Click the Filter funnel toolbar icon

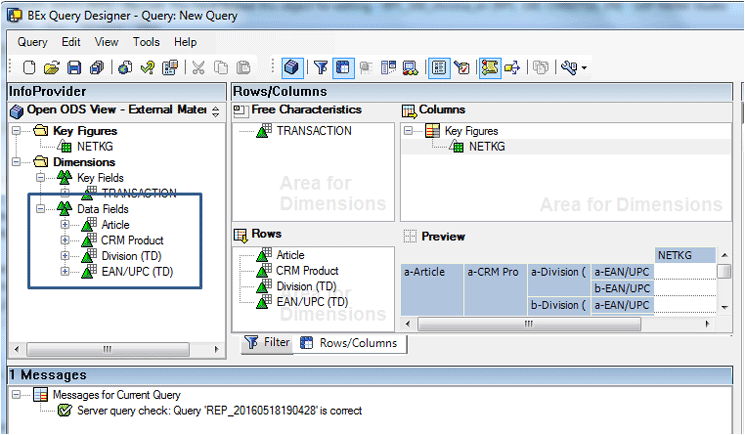320,68
